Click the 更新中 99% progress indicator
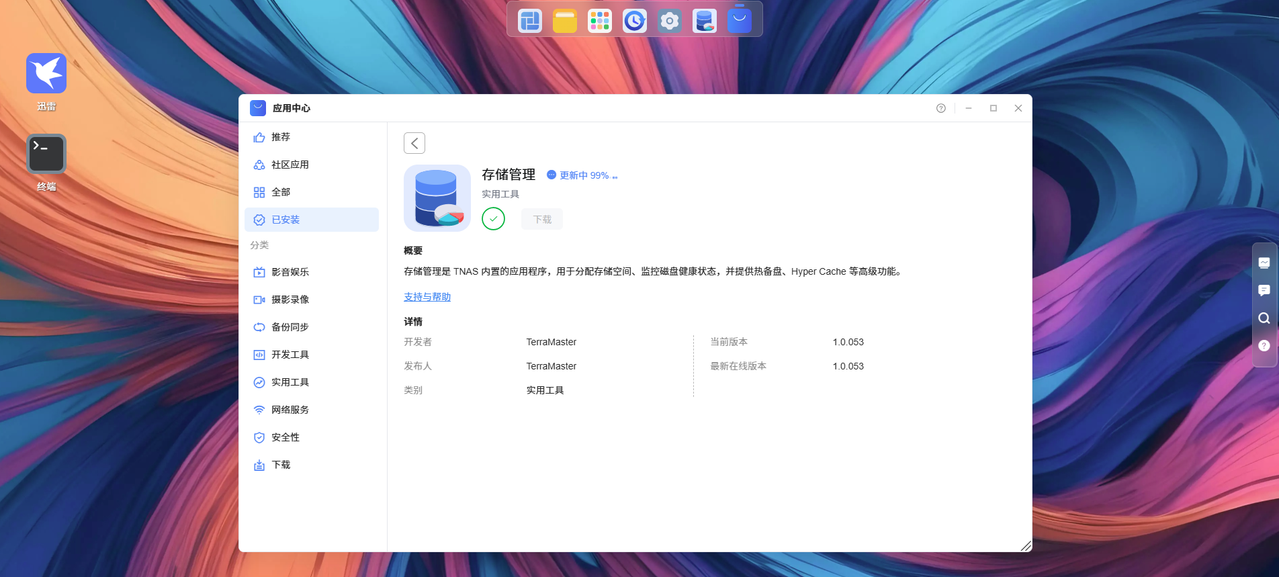 582,175
